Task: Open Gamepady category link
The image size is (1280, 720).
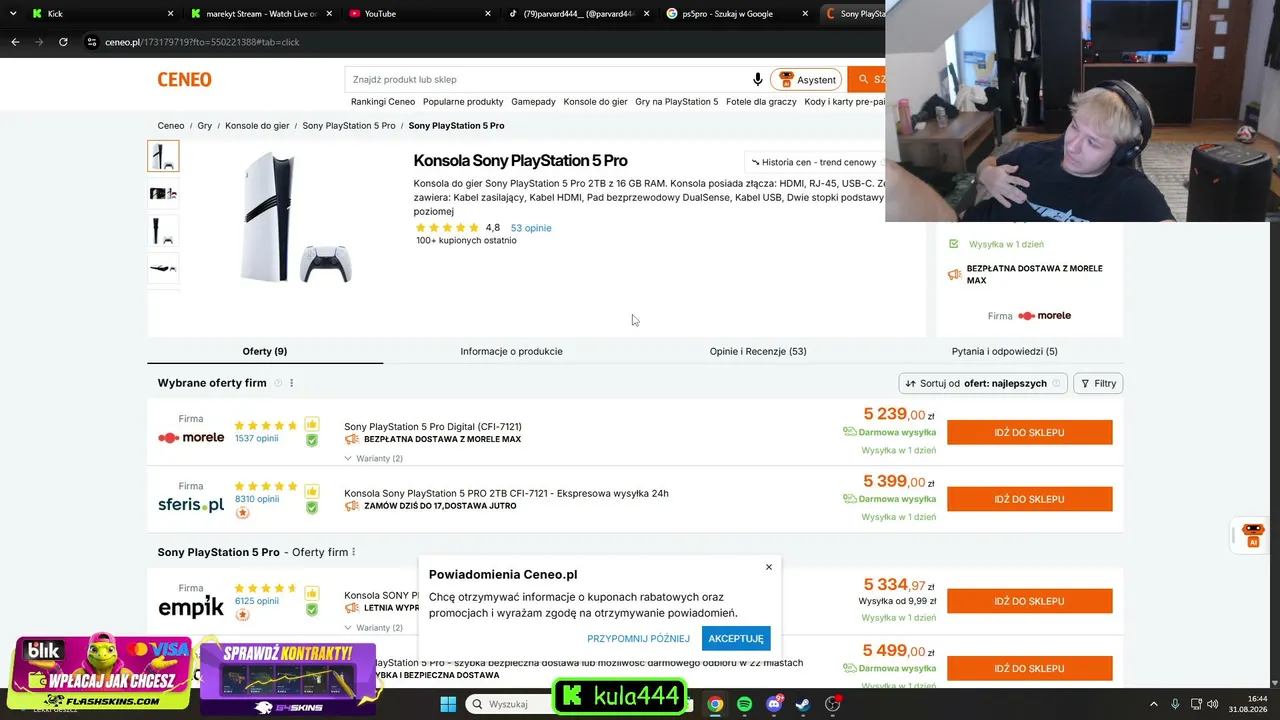Action: click(533, 102)
